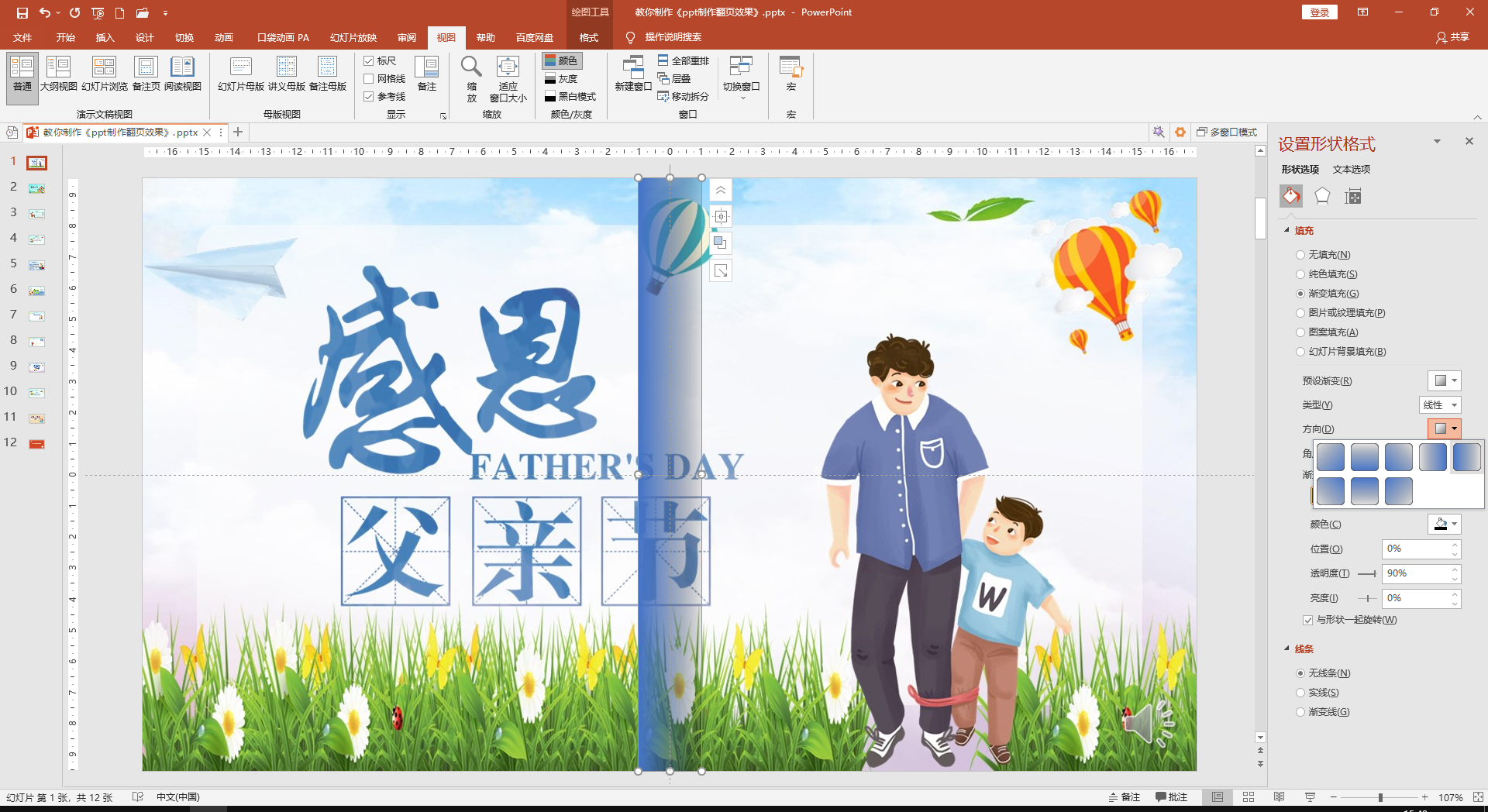Switch to Normal view (普通)
The image size is (1488, 812).
tap(22, 77)
